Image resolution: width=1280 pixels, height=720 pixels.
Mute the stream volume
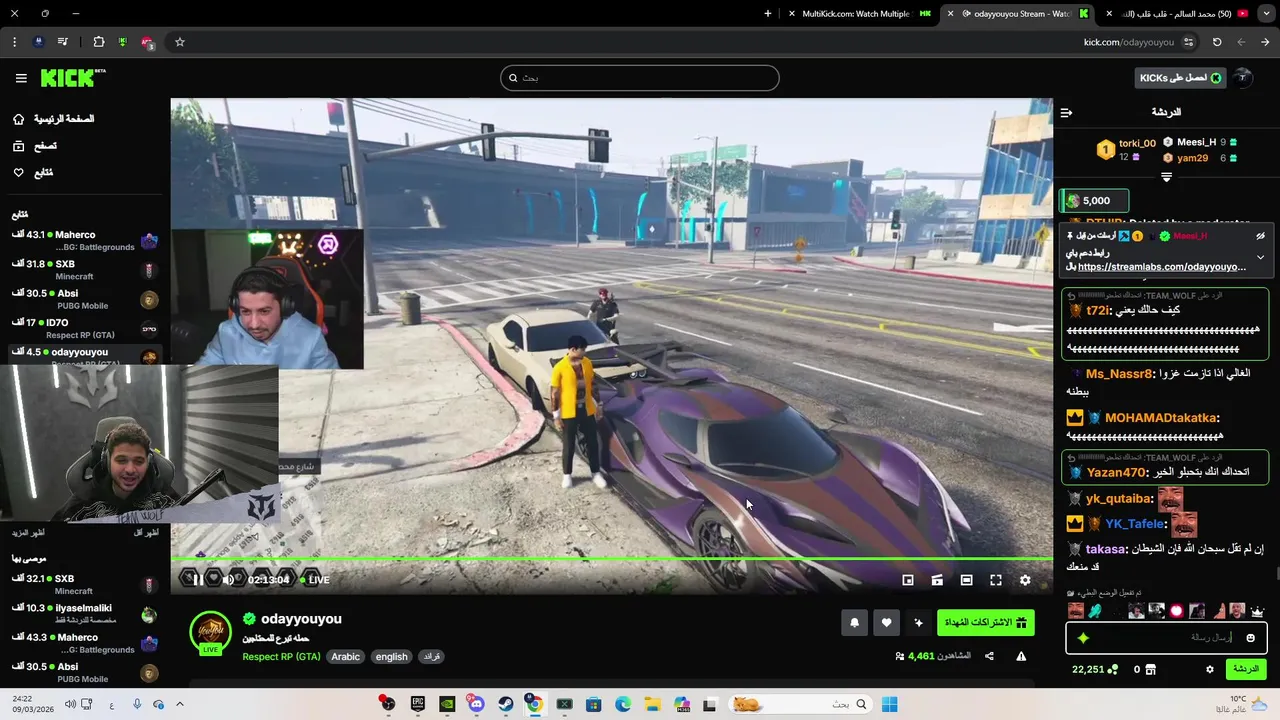coord(229,579)
